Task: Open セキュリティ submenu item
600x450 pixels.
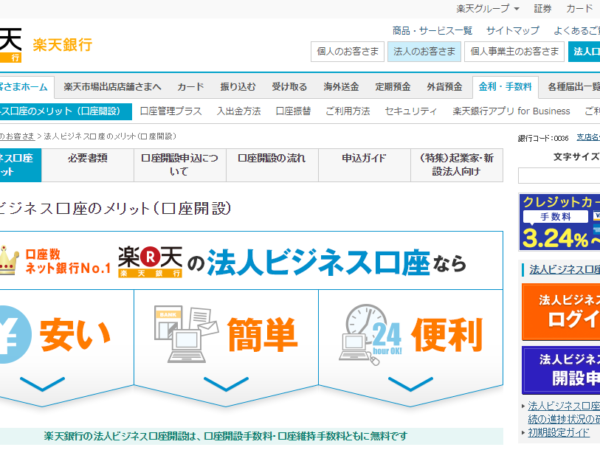Action: tap(411, 111)
